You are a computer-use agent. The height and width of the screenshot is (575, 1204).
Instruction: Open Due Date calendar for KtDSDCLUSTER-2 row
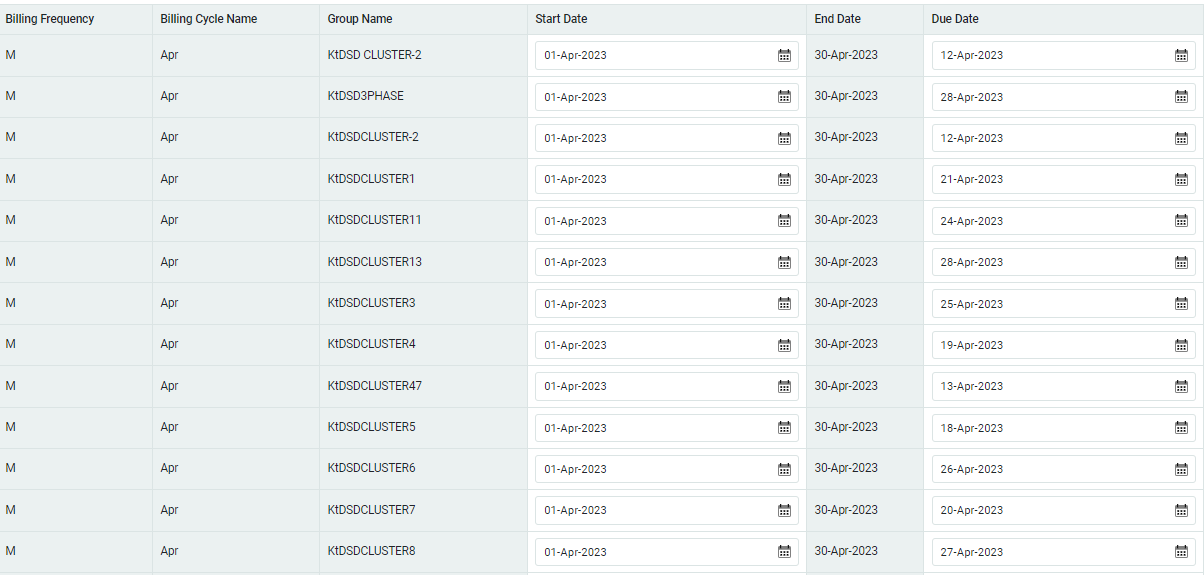pyautogui.click(x=1181, y=138)
